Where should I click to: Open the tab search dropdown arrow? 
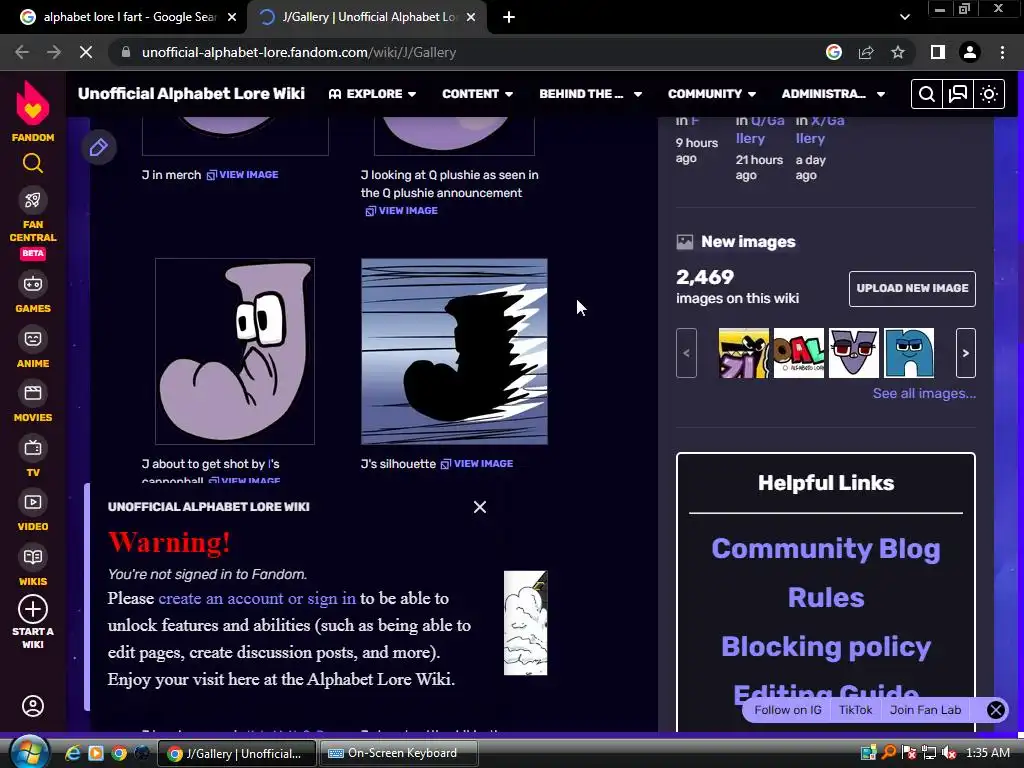tap(904, 18)
